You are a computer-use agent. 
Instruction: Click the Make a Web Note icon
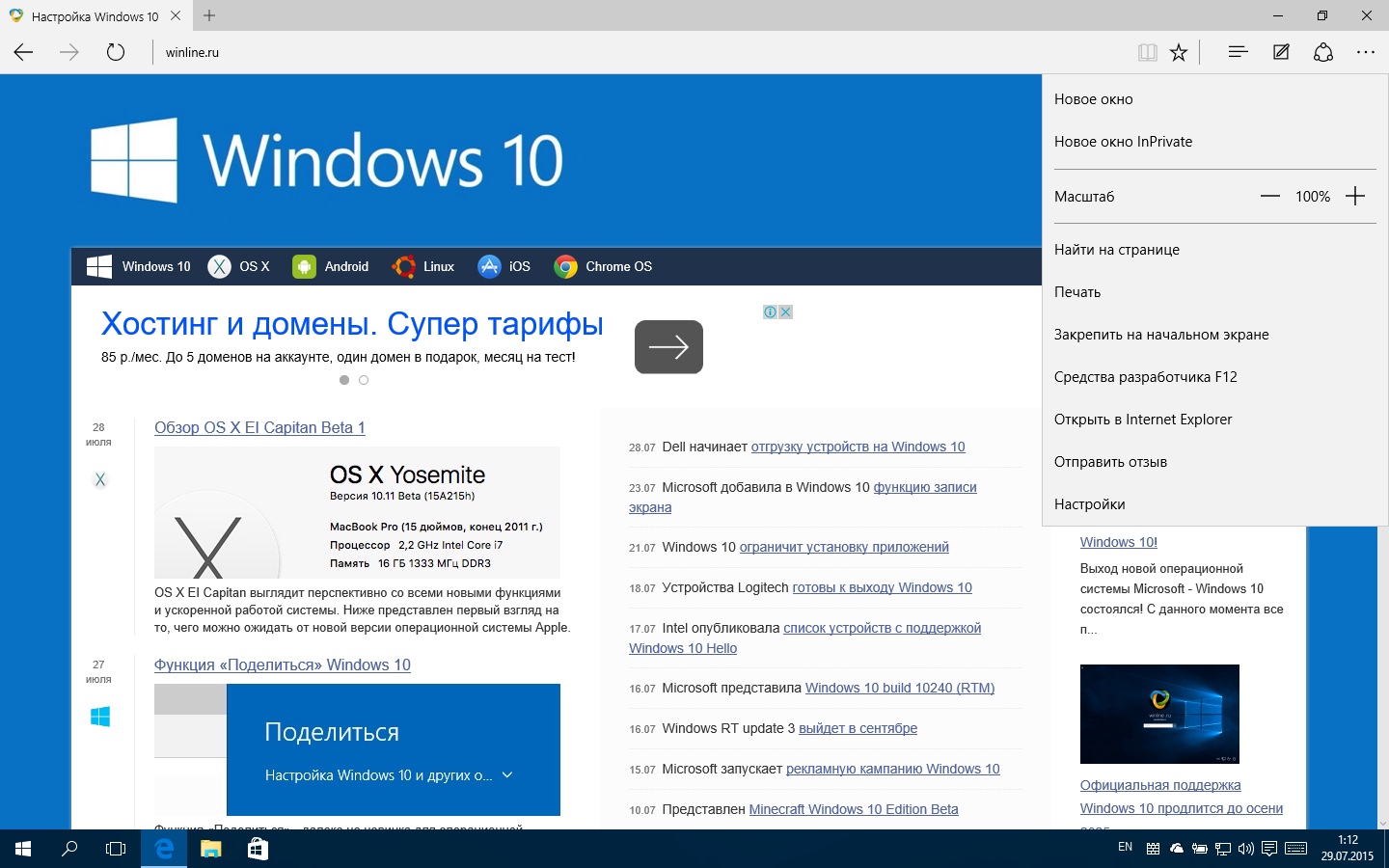[x=1281, y=52]
